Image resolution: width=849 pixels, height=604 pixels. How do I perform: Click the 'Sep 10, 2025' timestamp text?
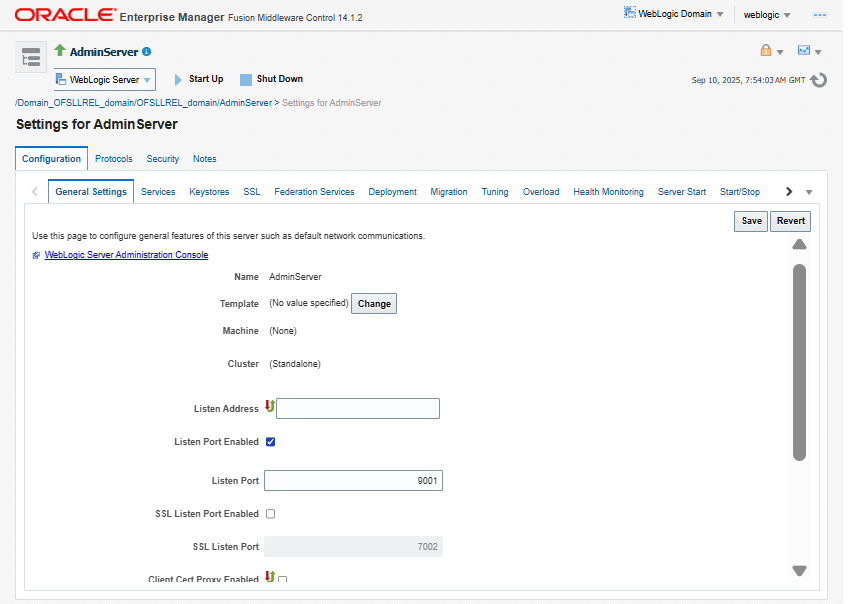click(748, 80)
